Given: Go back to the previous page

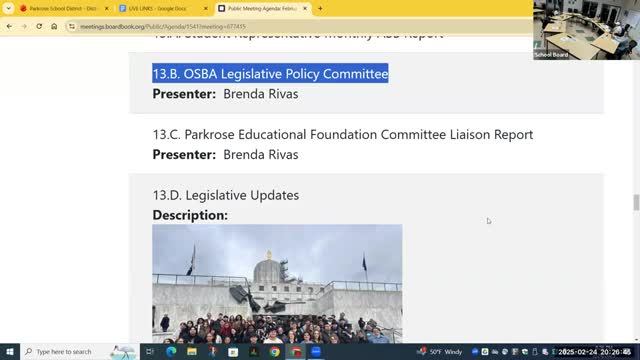Looking at the screenshot, I should click(9, 26).
